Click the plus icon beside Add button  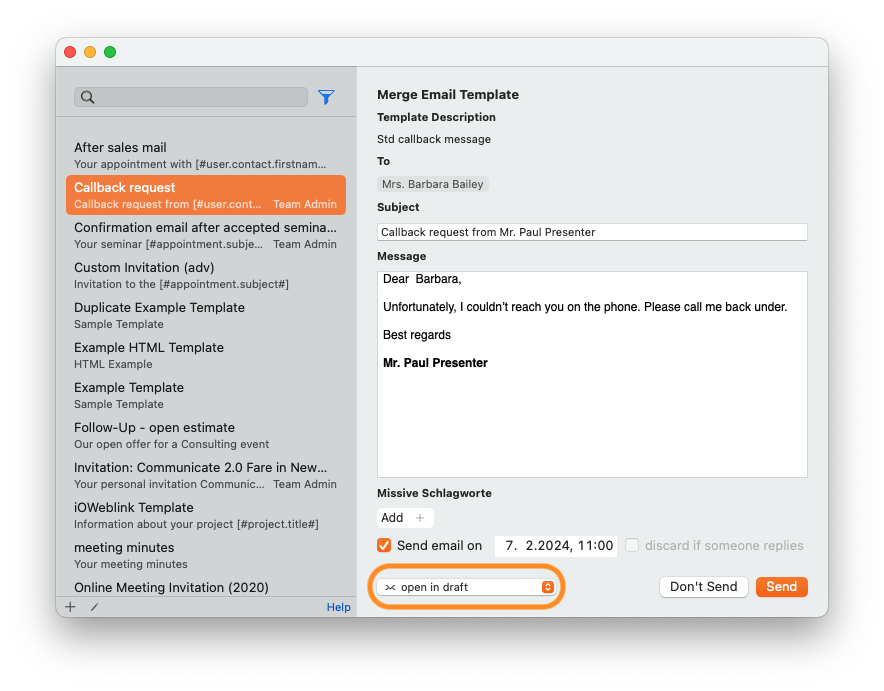tap(420, 517)
